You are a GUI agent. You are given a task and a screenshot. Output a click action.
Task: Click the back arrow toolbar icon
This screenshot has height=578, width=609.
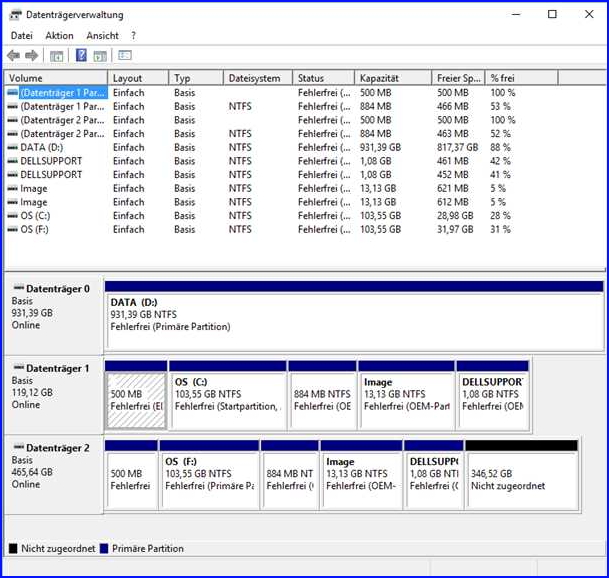tap(13, 56)
